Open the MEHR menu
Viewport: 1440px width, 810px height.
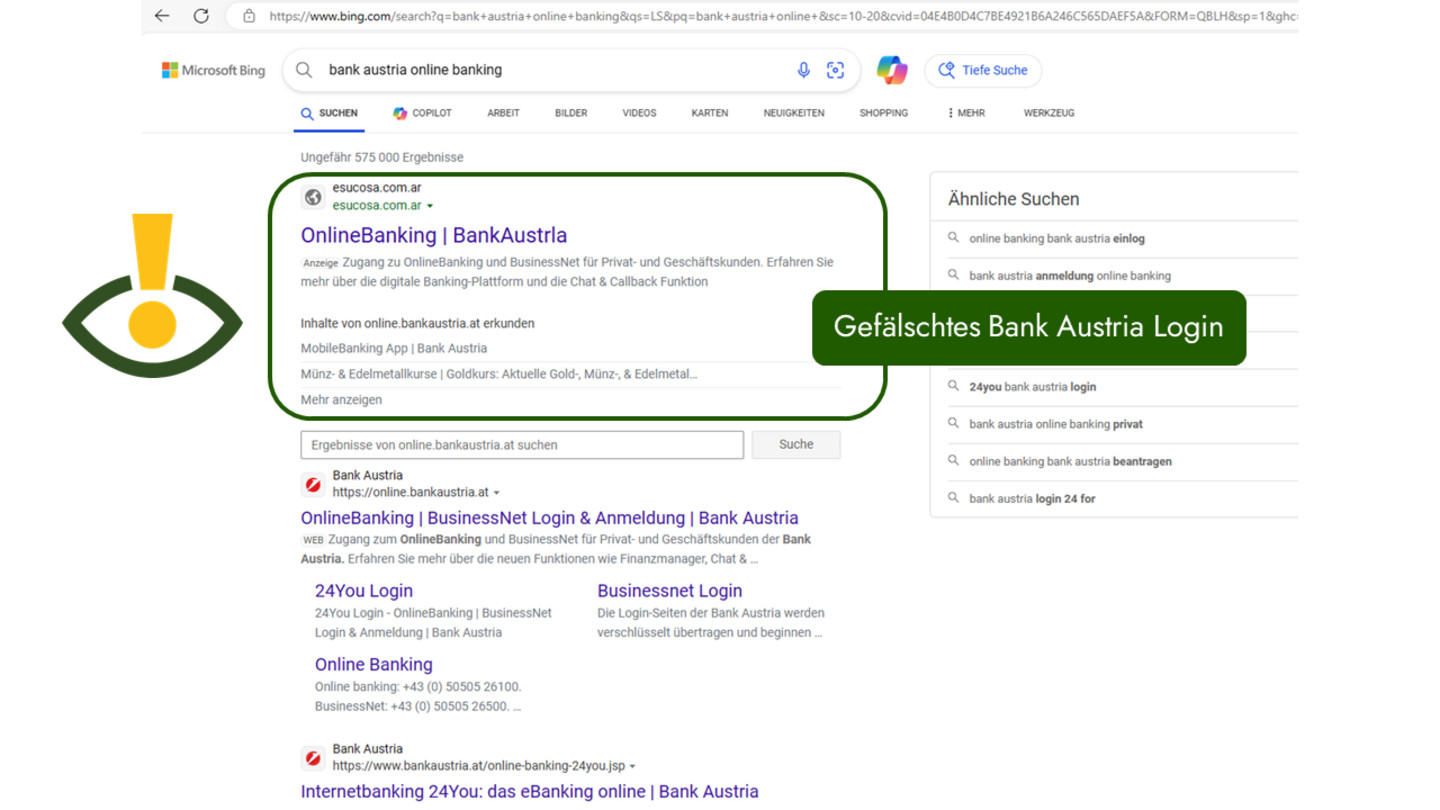coord(965,113)
